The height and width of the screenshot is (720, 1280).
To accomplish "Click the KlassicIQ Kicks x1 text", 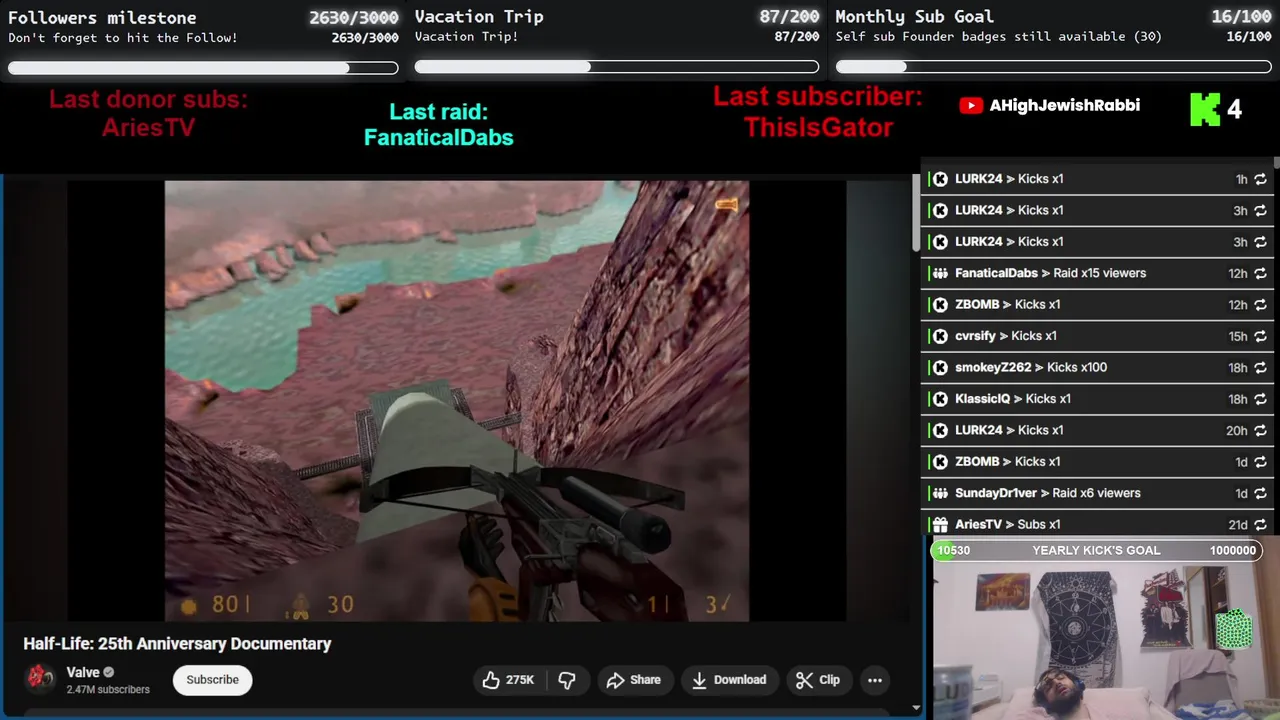I will pyautogui.click(x=1013, y=399).
